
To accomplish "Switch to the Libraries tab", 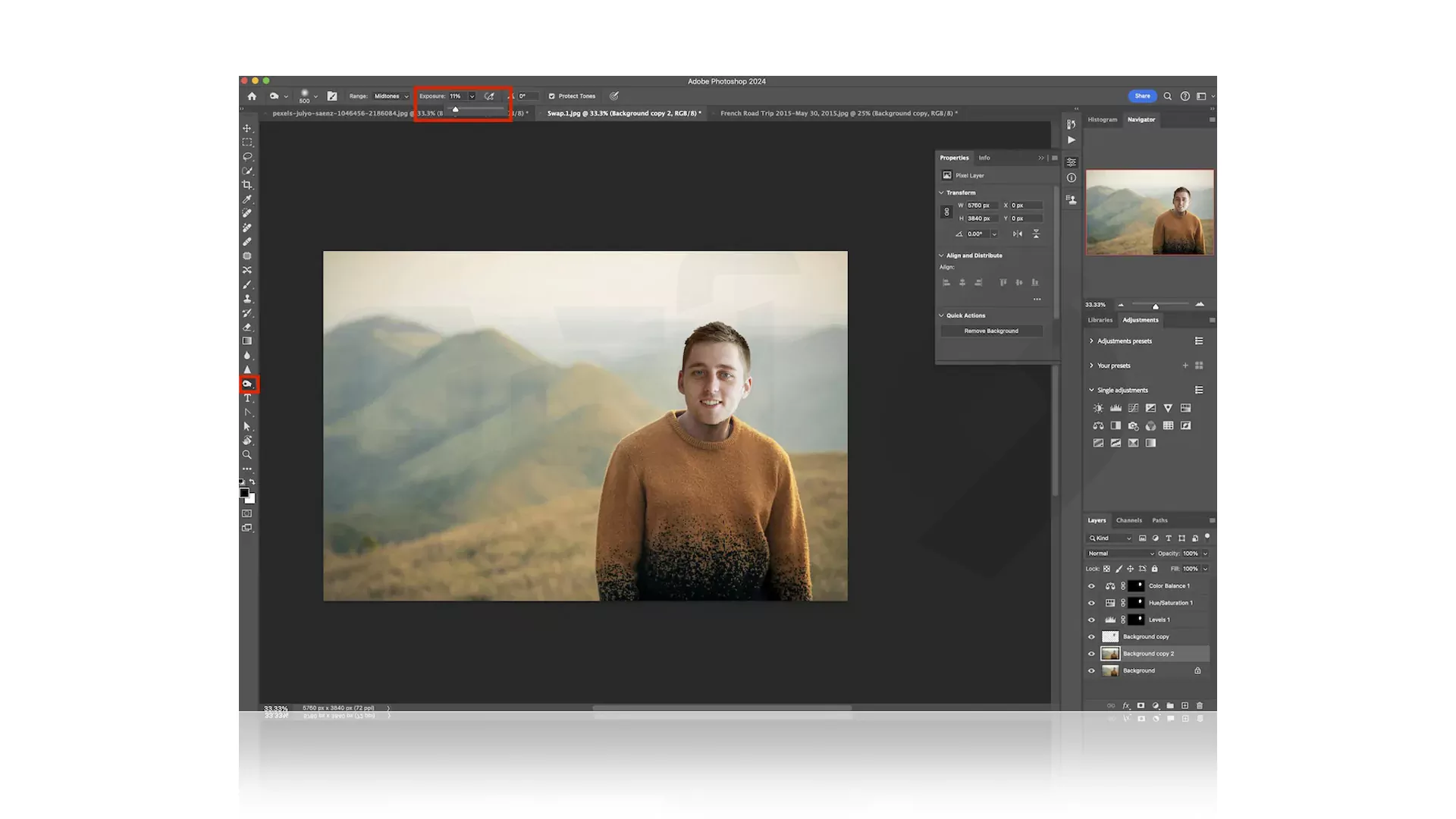I will (x=1100, y=320).
